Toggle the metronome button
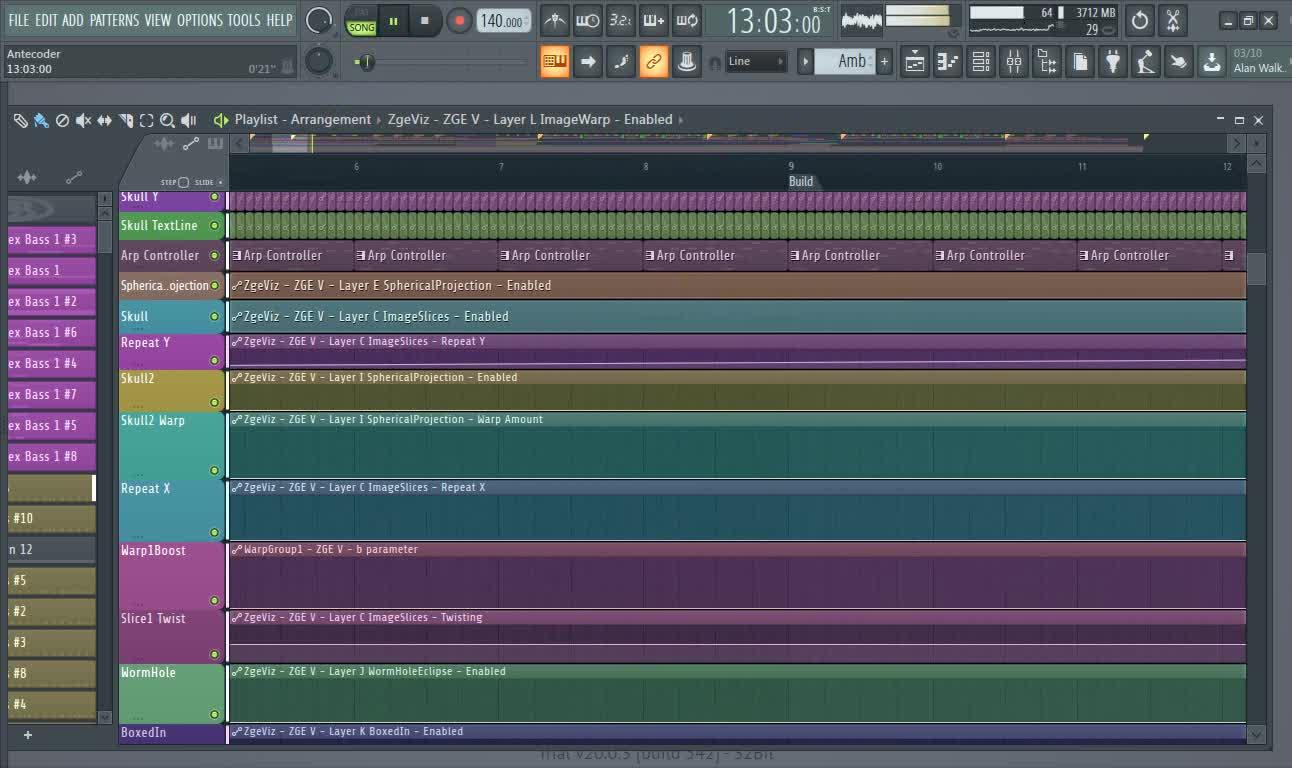The image size is (1292, 768). pos(555,20)
